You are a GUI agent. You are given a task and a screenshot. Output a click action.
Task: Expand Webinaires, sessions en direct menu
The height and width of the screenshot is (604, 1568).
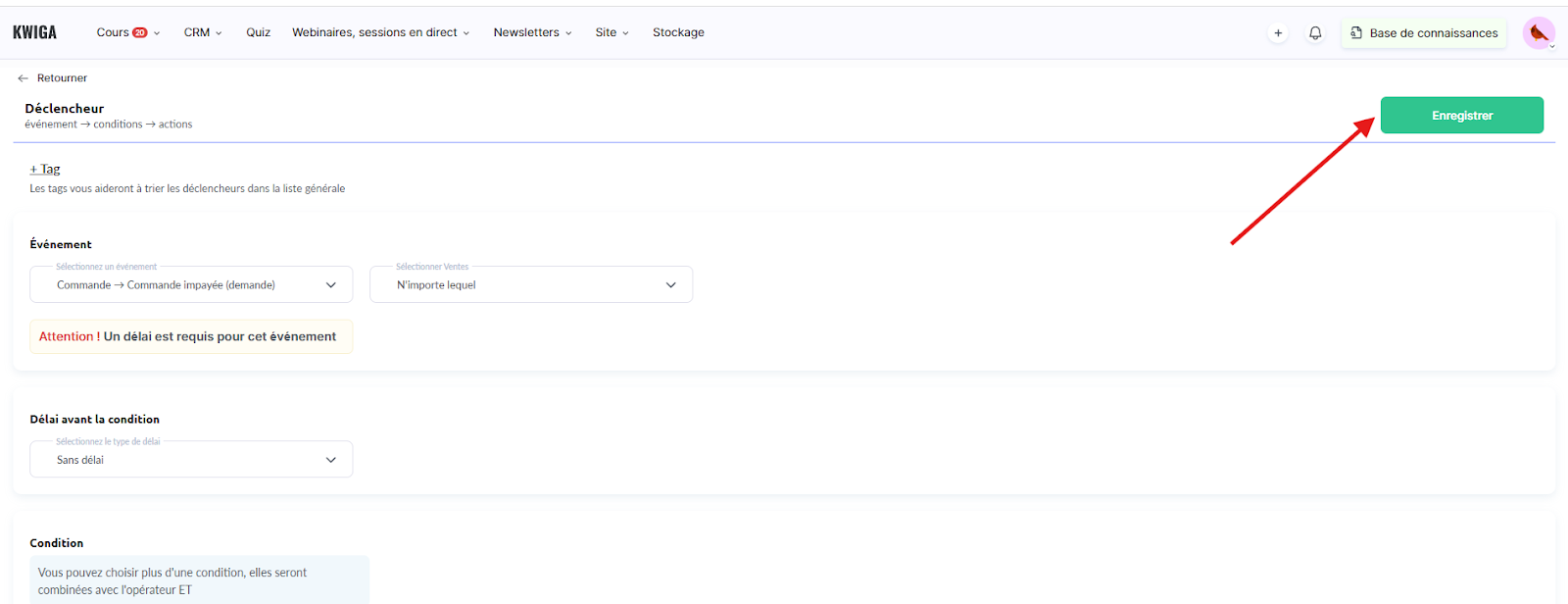pyautogui.click(x=380, y=32)
